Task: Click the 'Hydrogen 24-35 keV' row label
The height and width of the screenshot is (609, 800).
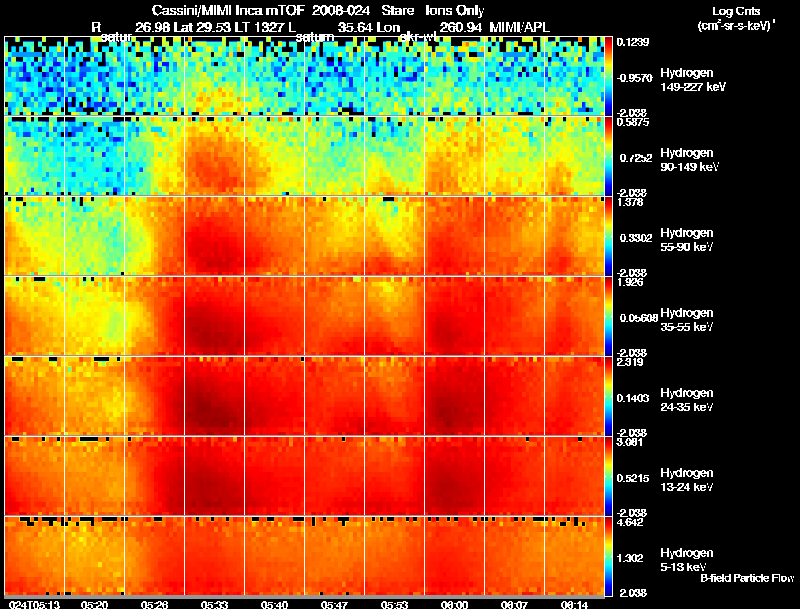Action: [x=686, y=400]
